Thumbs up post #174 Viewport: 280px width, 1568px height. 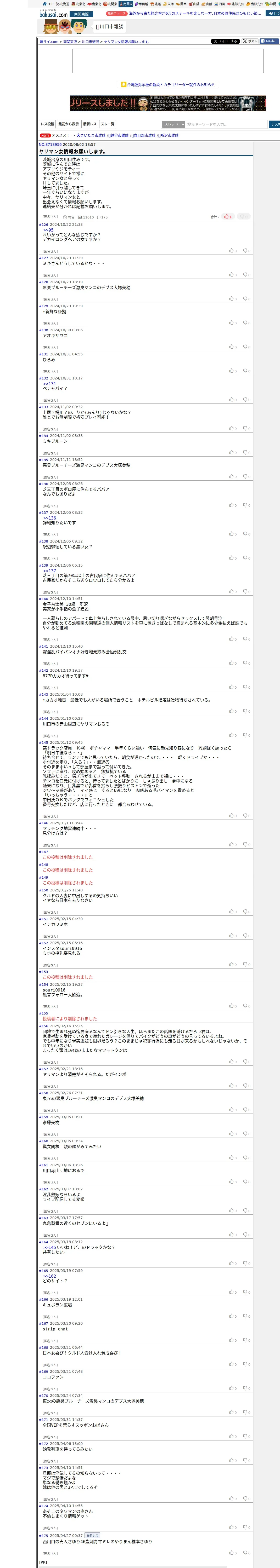click(233, 1527)
